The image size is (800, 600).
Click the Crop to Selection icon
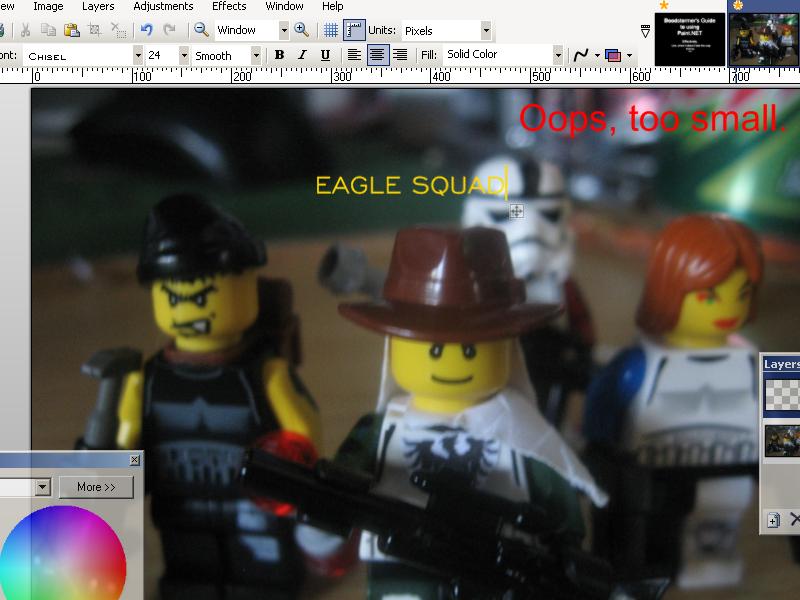pyautogui.click(x=95, y=30)
